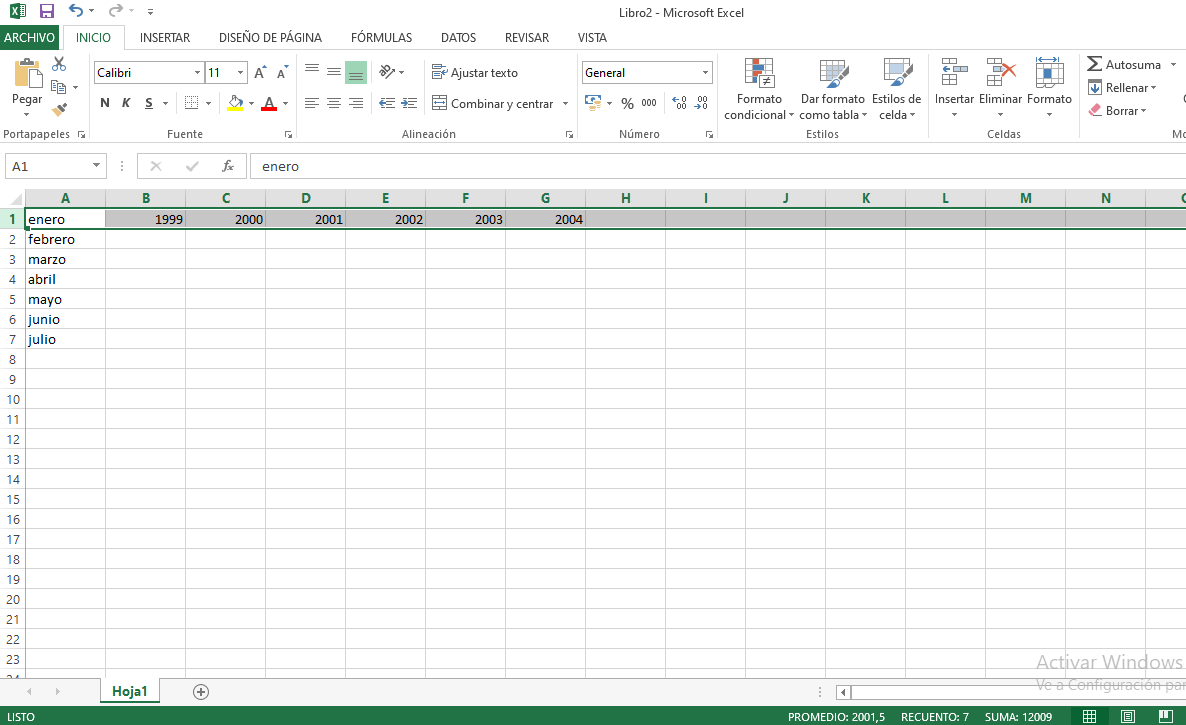1186x725 pixels.
Task: Increase font size with the large A icon
Action: 260,73
